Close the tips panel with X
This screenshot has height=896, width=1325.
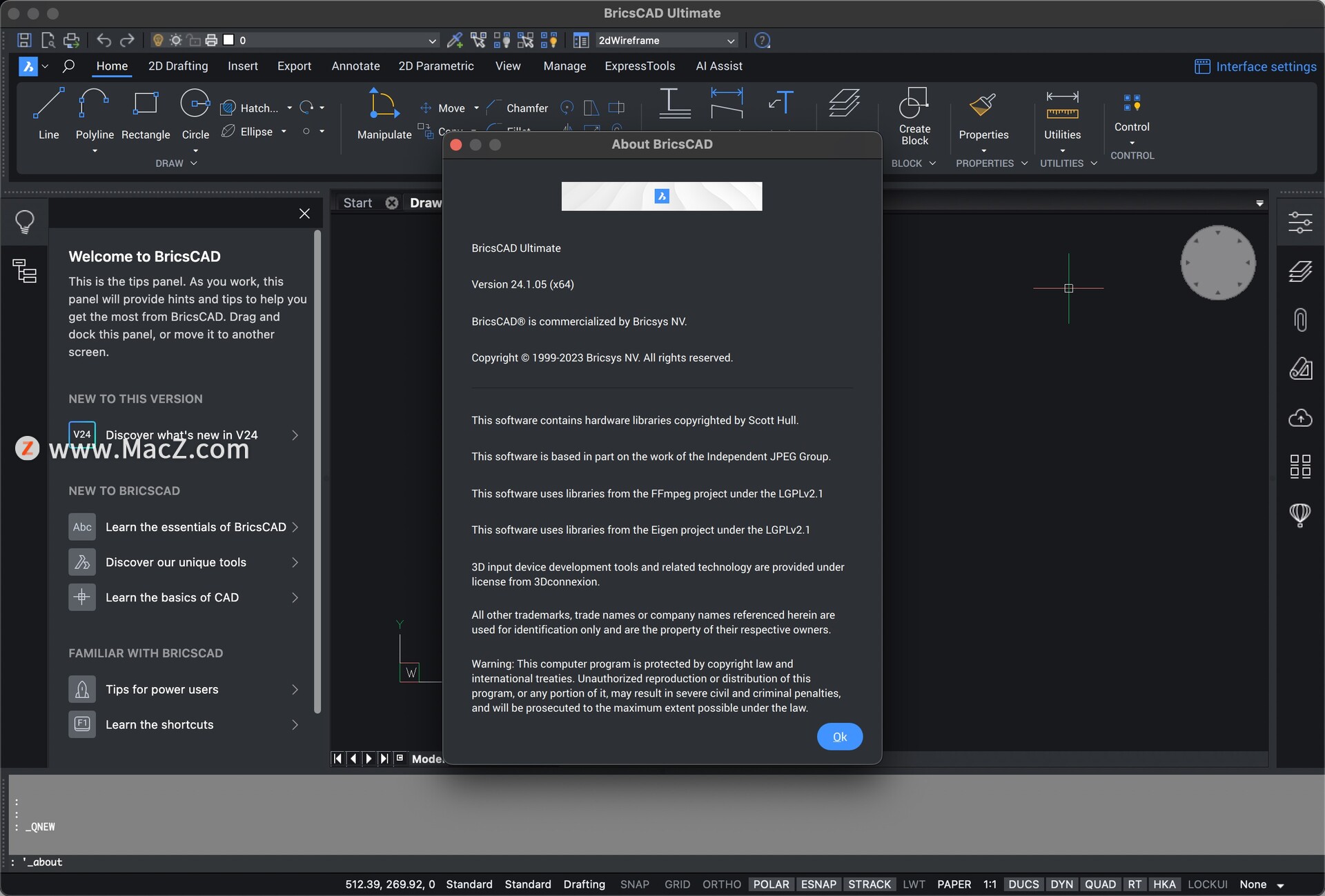304,214
